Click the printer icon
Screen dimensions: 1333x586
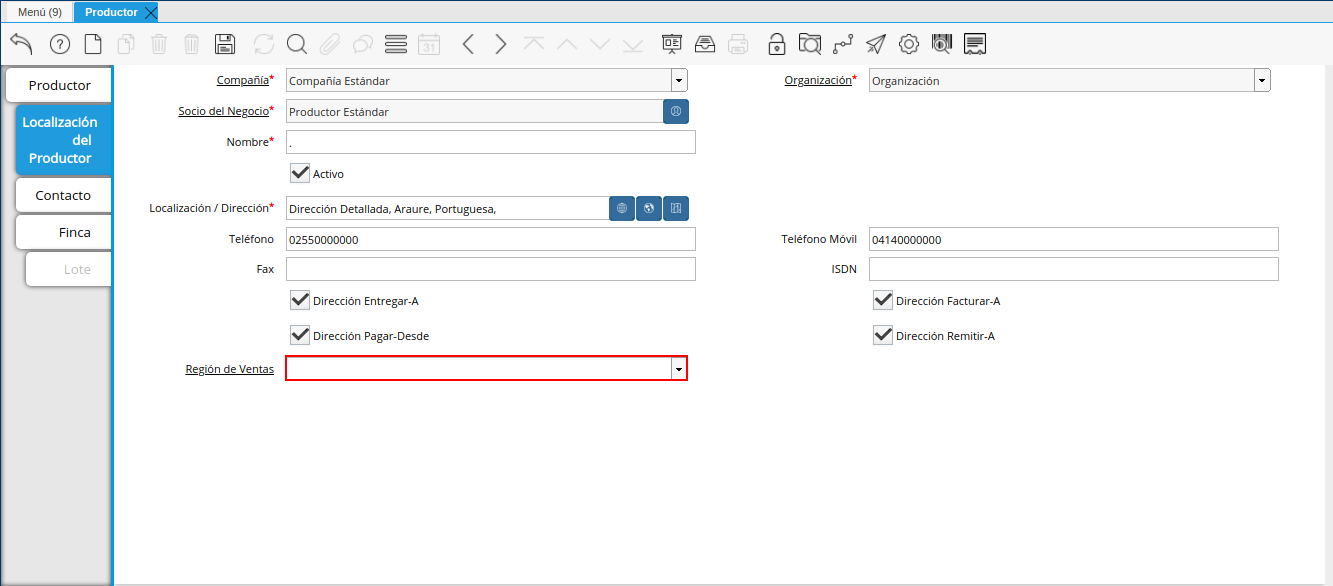[x=738, y=44]
